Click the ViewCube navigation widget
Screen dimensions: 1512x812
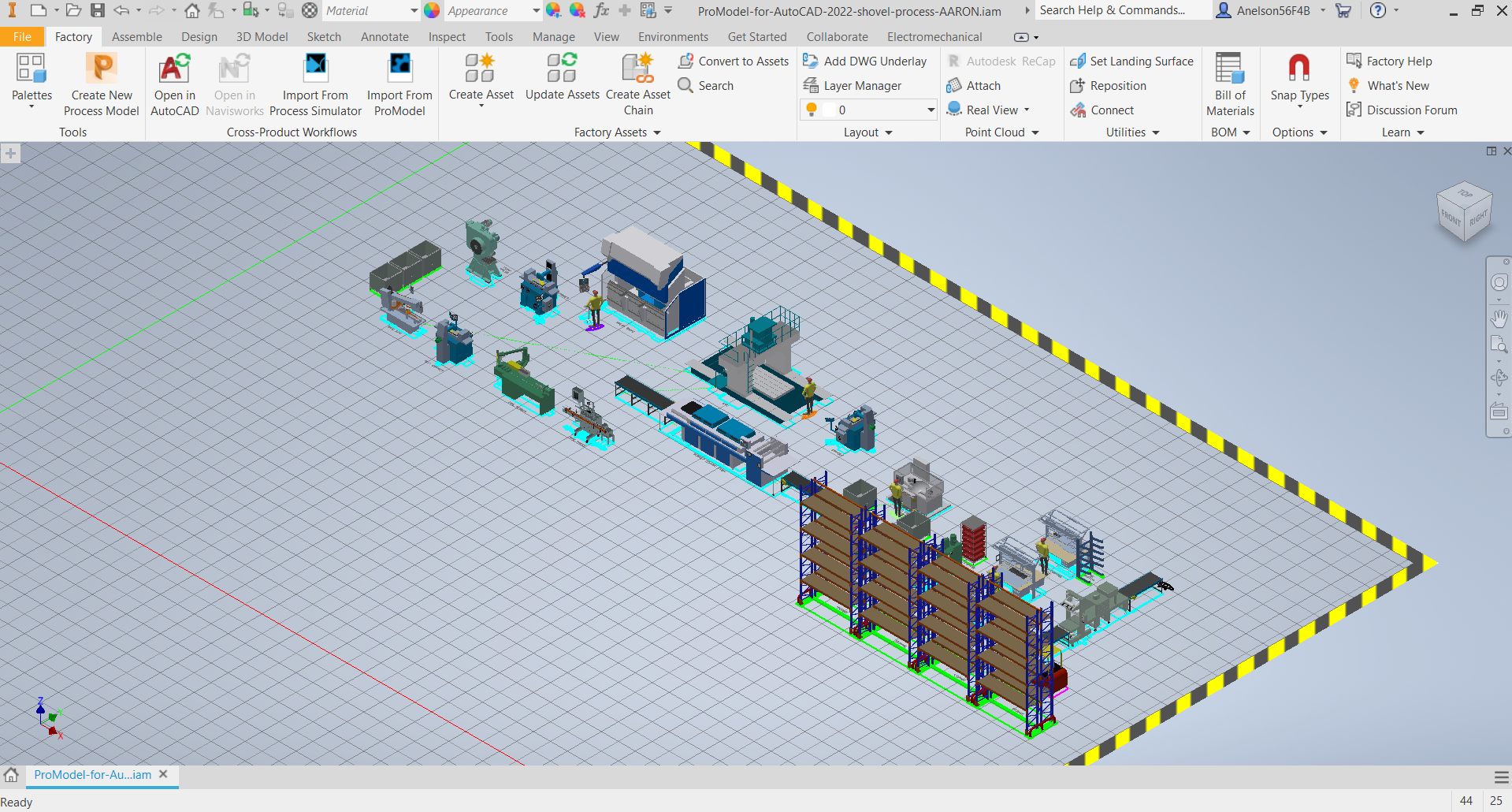[x=1464, y=211]
